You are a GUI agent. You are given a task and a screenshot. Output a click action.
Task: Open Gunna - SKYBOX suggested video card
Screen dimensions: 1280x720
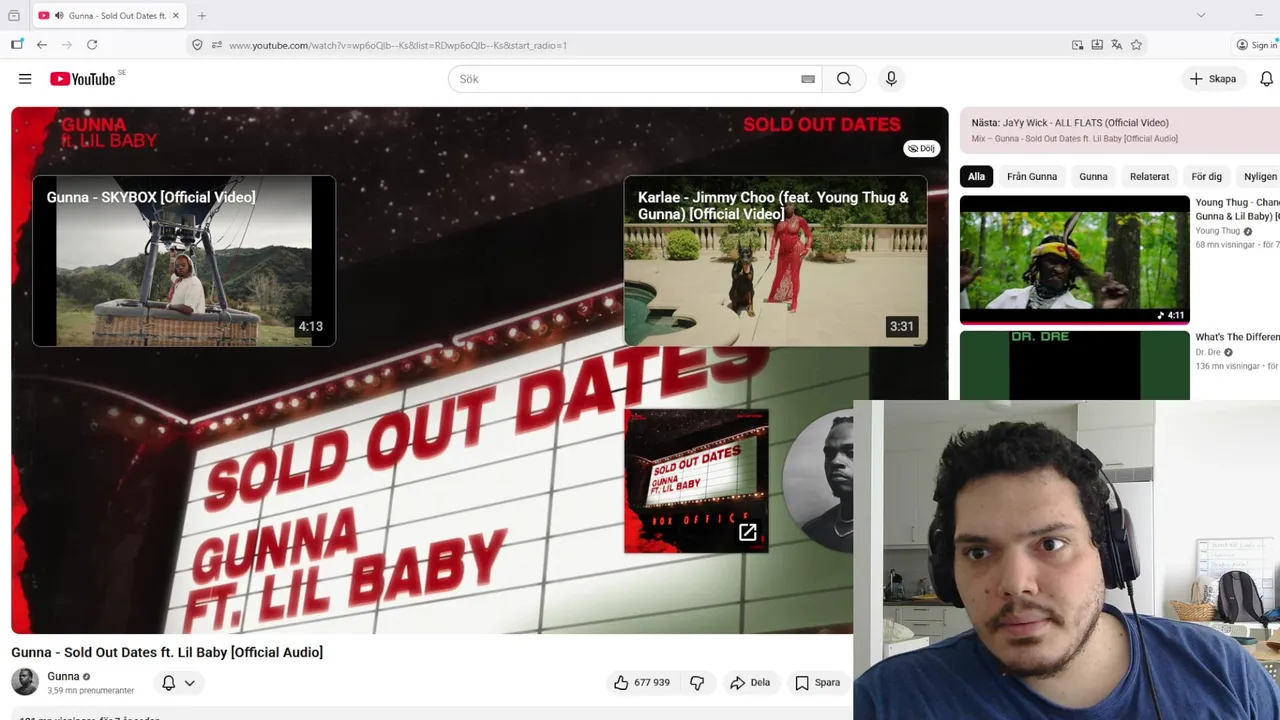pos(184,261)
